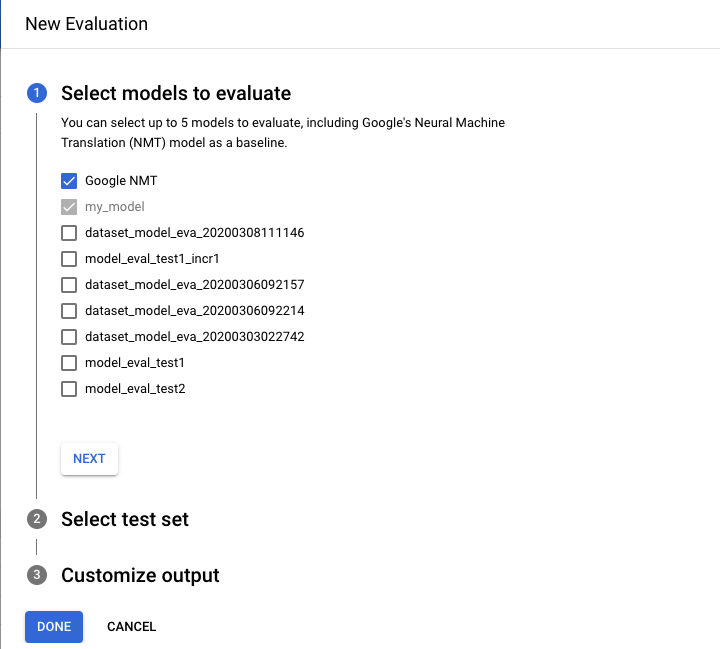Select the model_eval_test1_incr1 checkbox
Image resolution: width=720 pixels, height=649 pixels.
[69, 259]
